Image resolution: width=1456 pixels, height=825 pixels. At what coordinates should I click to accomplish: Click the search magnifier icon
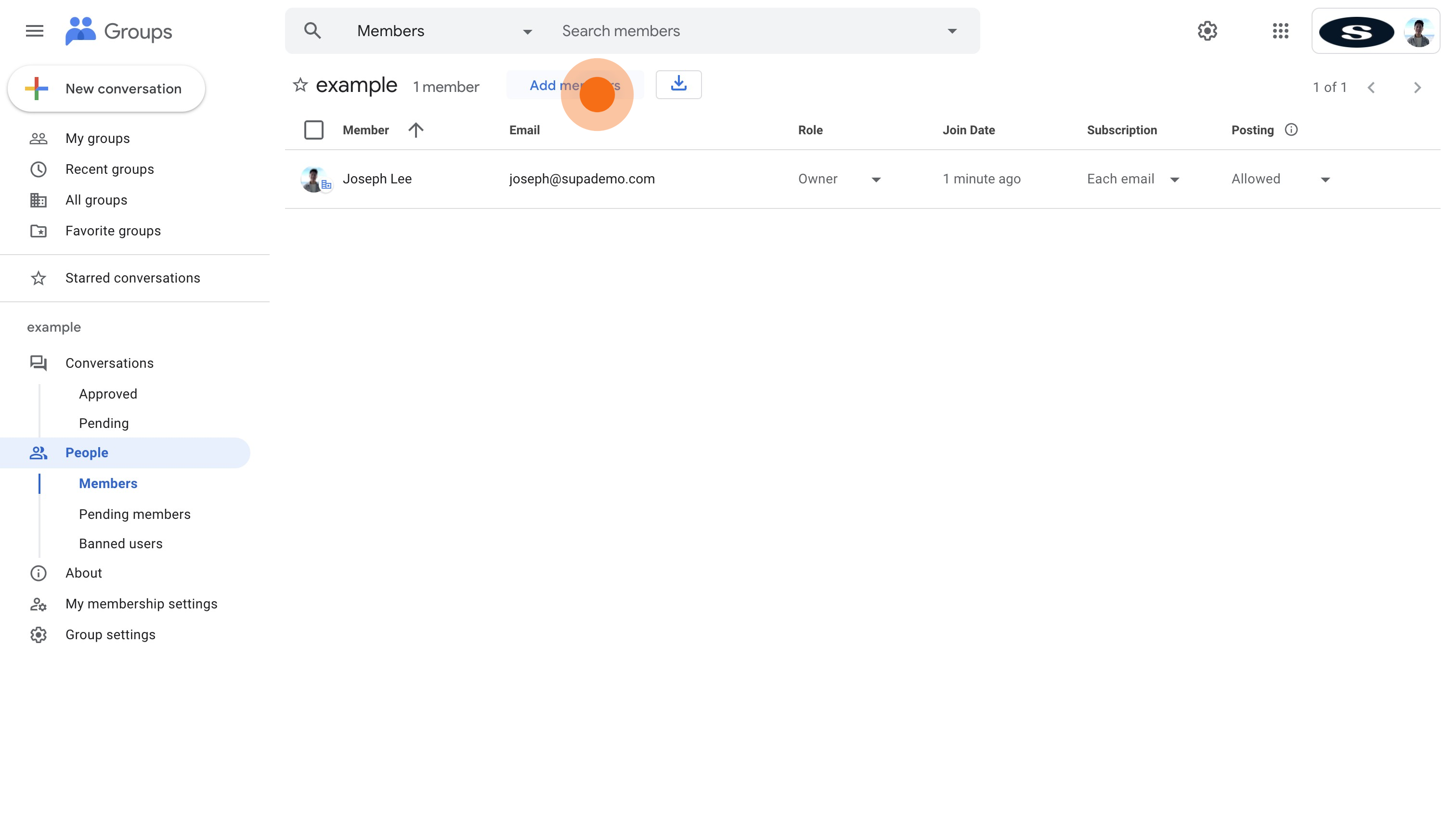point(312,31)
